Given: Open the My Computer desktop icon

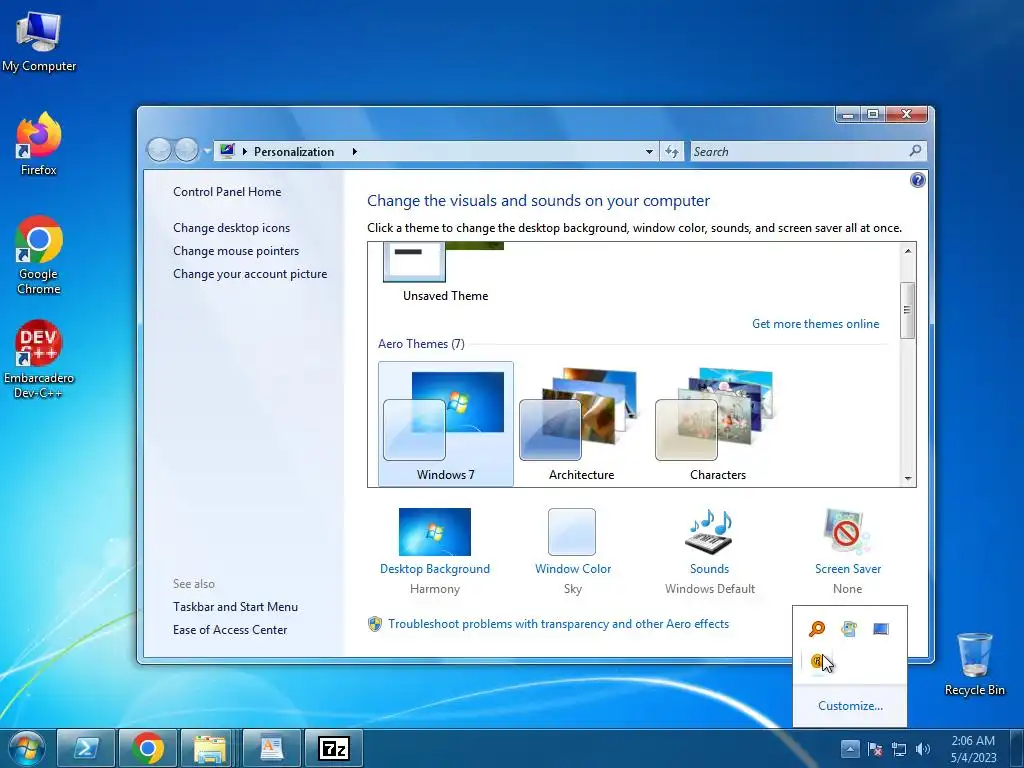Looking at the screenshot, I should pyautogui.click(x=39, y=40).
